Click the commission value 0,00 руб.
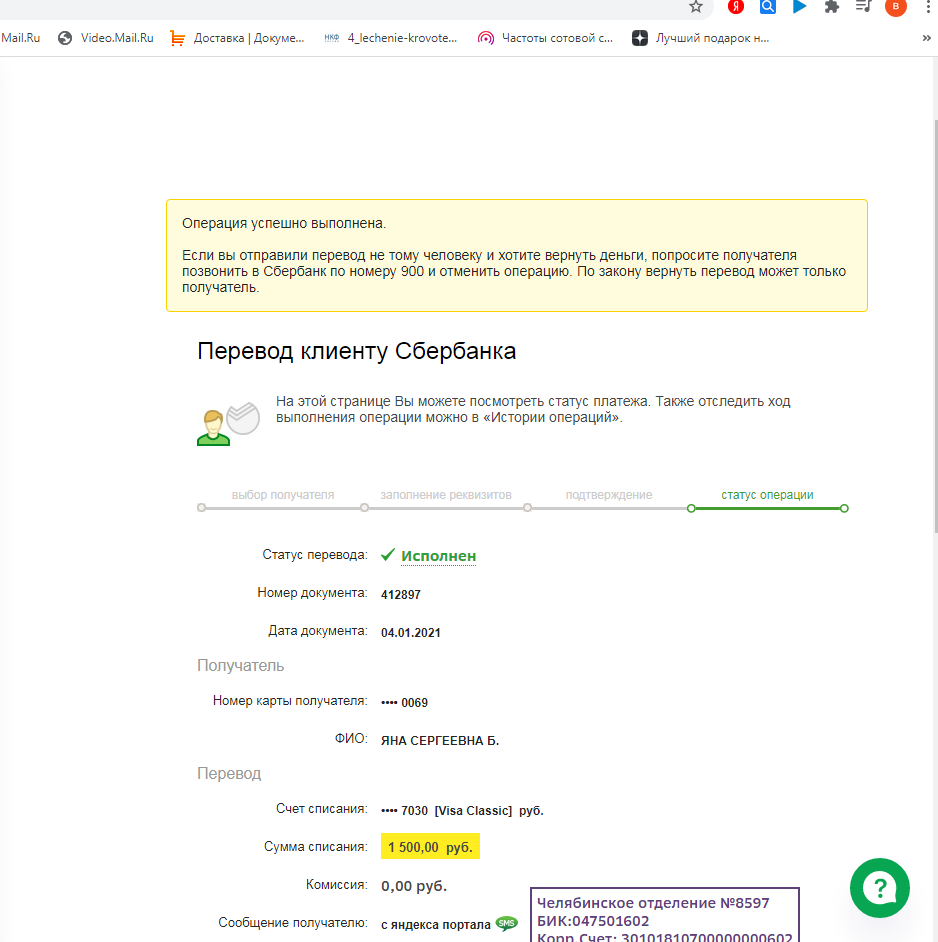 [x=414, y=886]
